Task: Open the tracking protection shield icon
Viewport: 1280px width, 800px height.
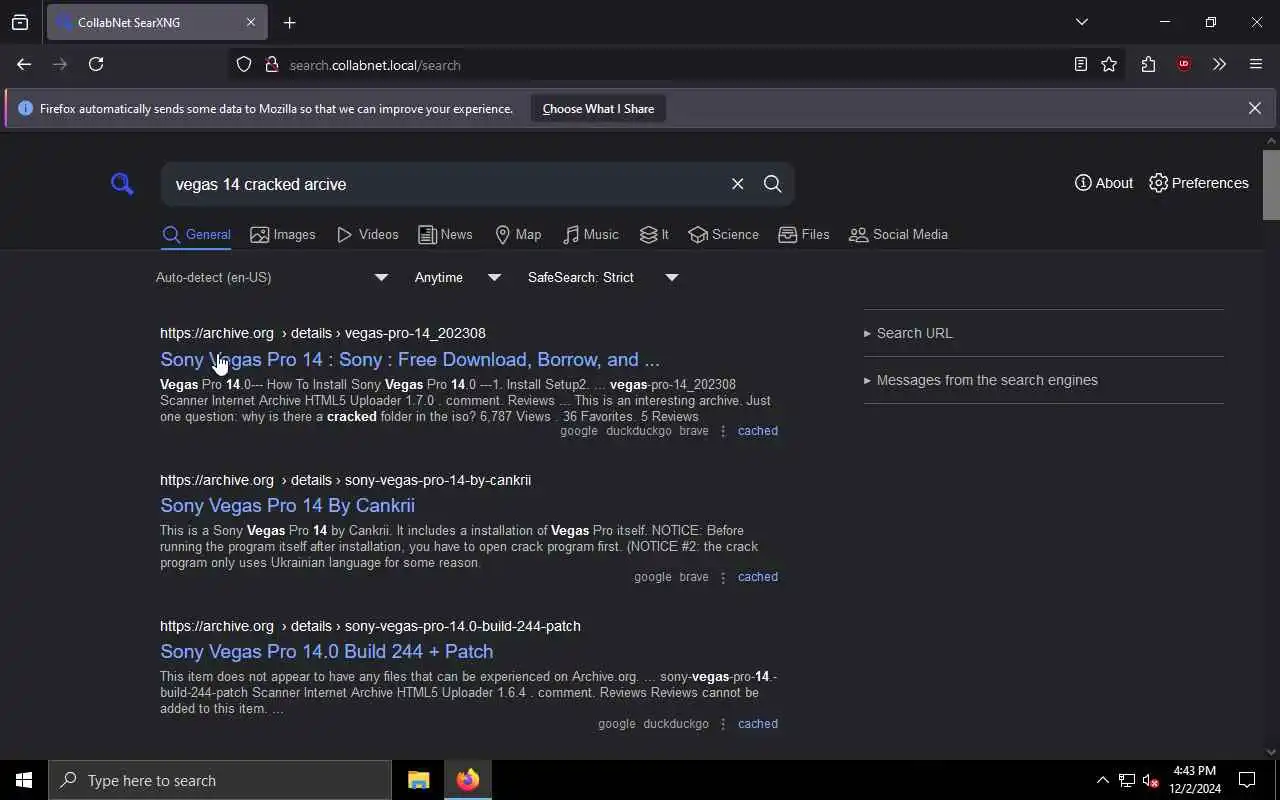Action: pyautogui.click(x=243, y=65)
